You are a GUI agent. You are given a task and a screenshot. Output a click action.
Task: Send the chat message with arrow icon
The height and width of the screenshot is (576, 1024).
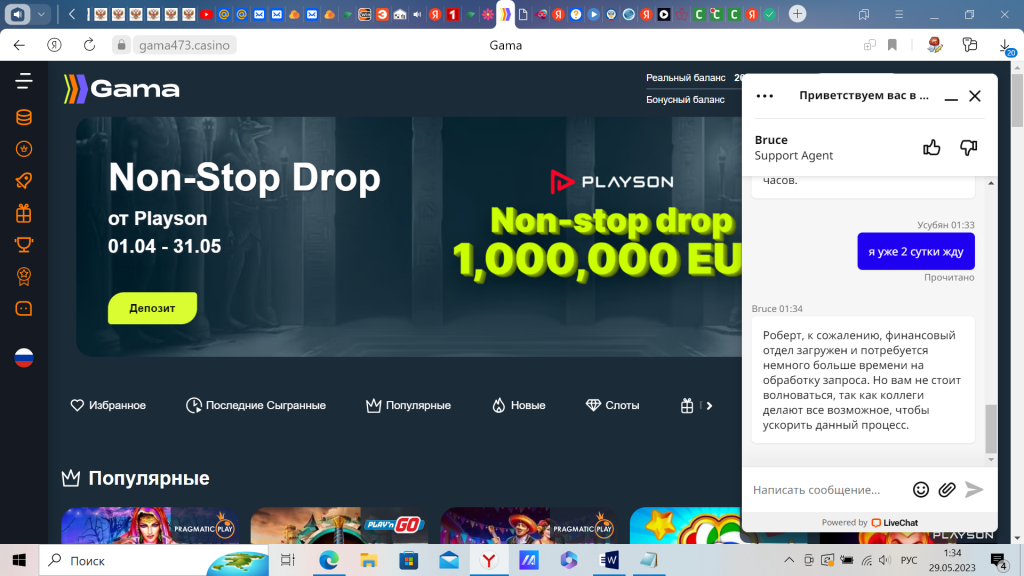point(974,490)
